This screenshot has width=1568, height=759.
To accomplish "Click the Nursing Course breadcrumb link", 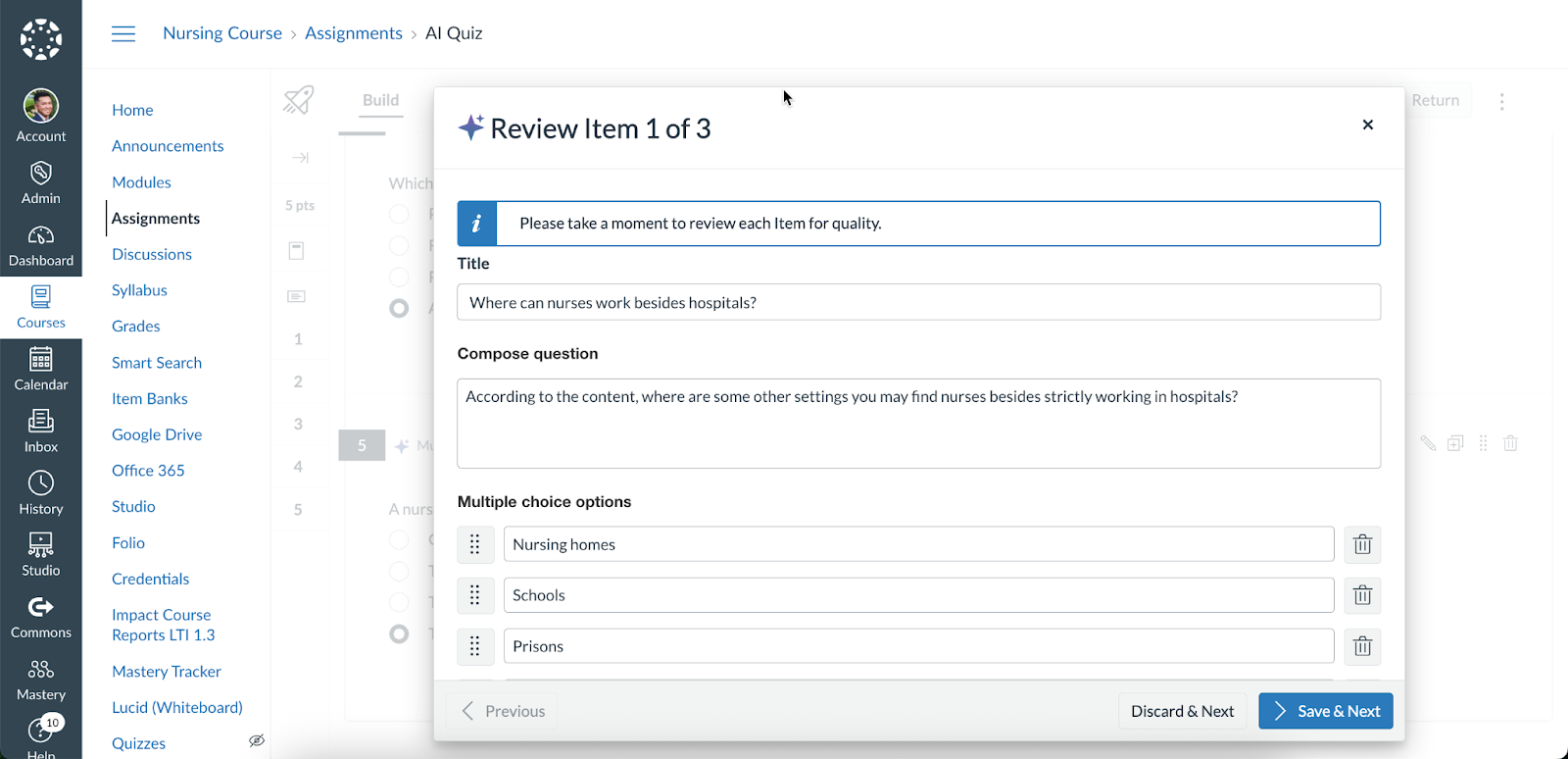I will click(x=222, y=33).
